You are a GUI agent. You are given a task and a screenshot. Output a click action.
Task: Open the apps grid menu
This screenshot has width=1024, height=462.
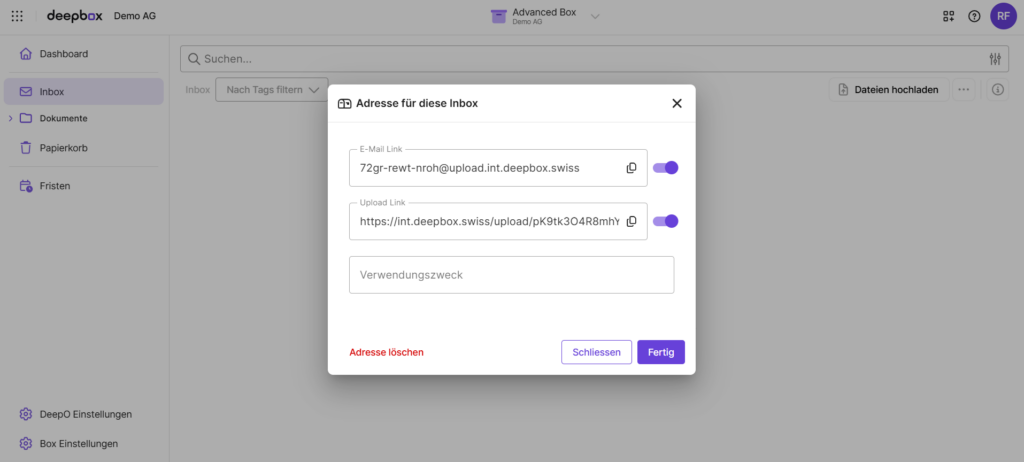coord(17,16)
